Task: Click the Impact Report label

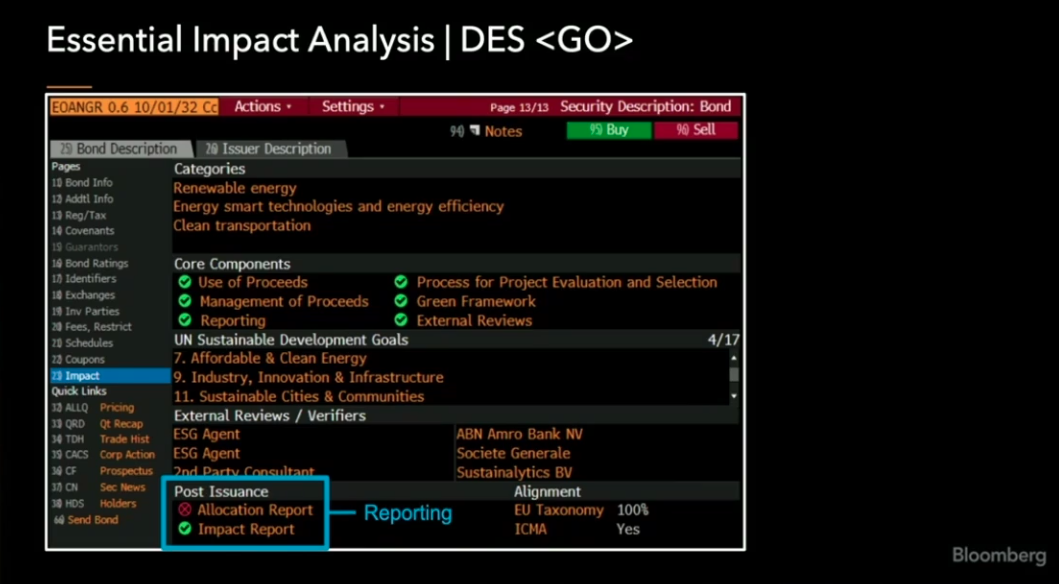Action: [246, 529]
